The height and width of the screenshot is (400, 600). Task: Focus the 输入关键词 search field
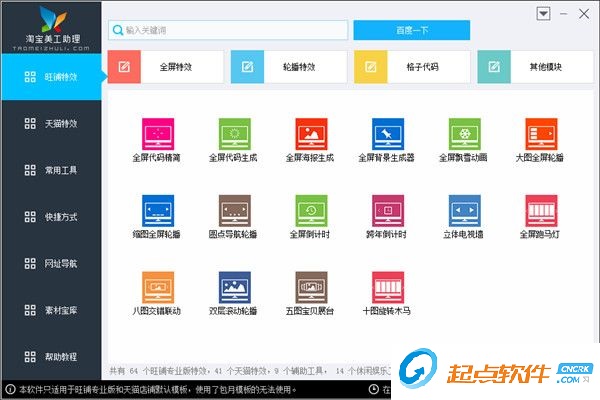[x=228, y=30]
